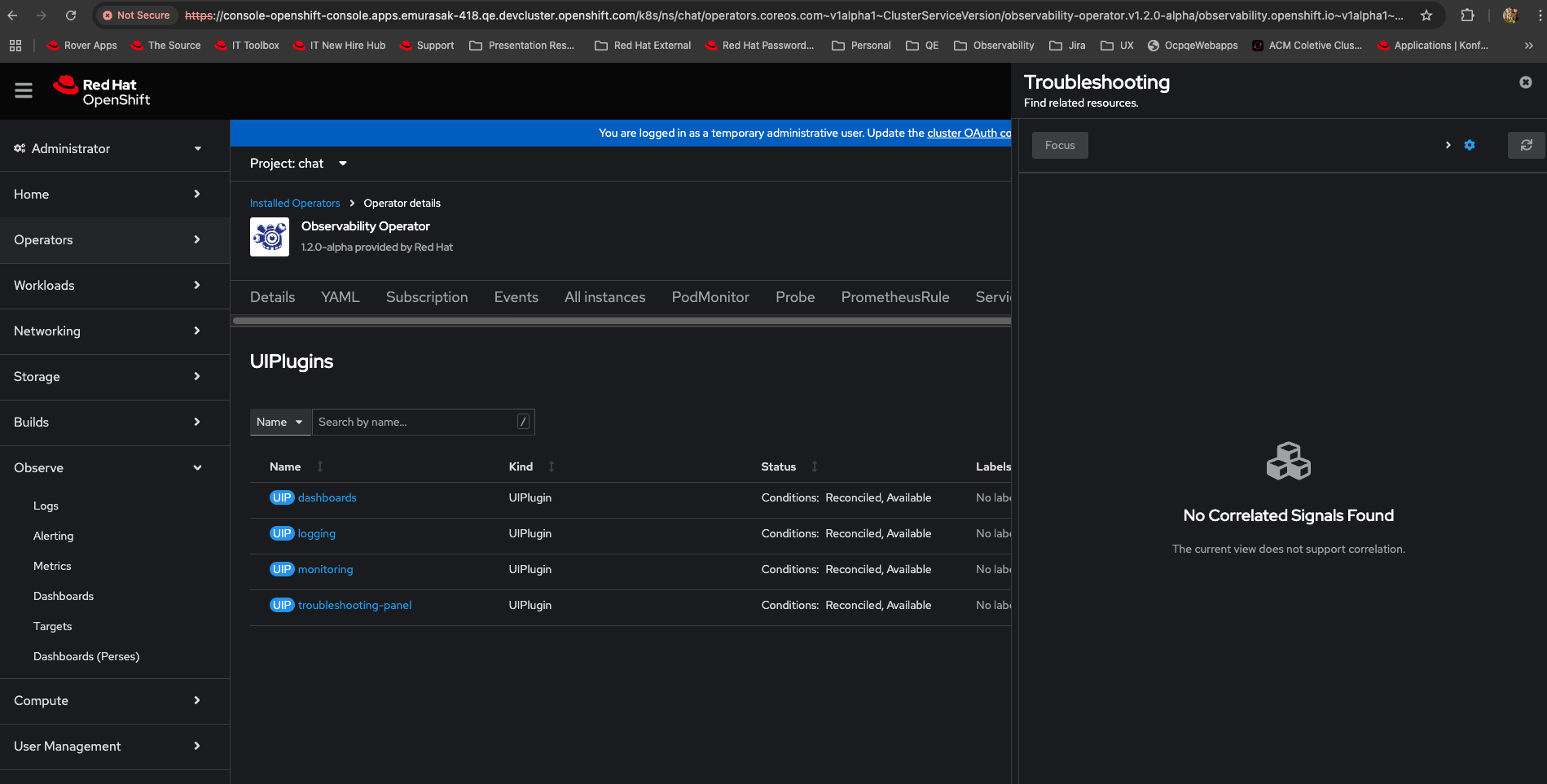
Task: Bookmark this page with star icon
Action: (1426, 15)
